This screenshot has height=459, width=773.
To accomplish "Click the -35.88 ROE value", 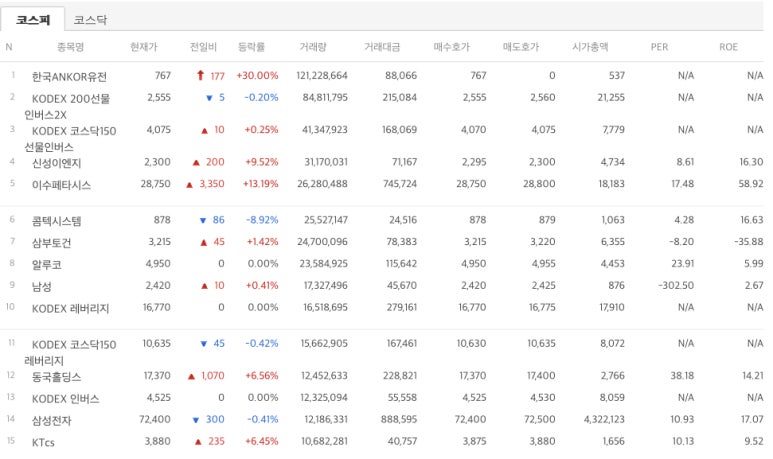I will pyautogui.click(x=749, y=242).
